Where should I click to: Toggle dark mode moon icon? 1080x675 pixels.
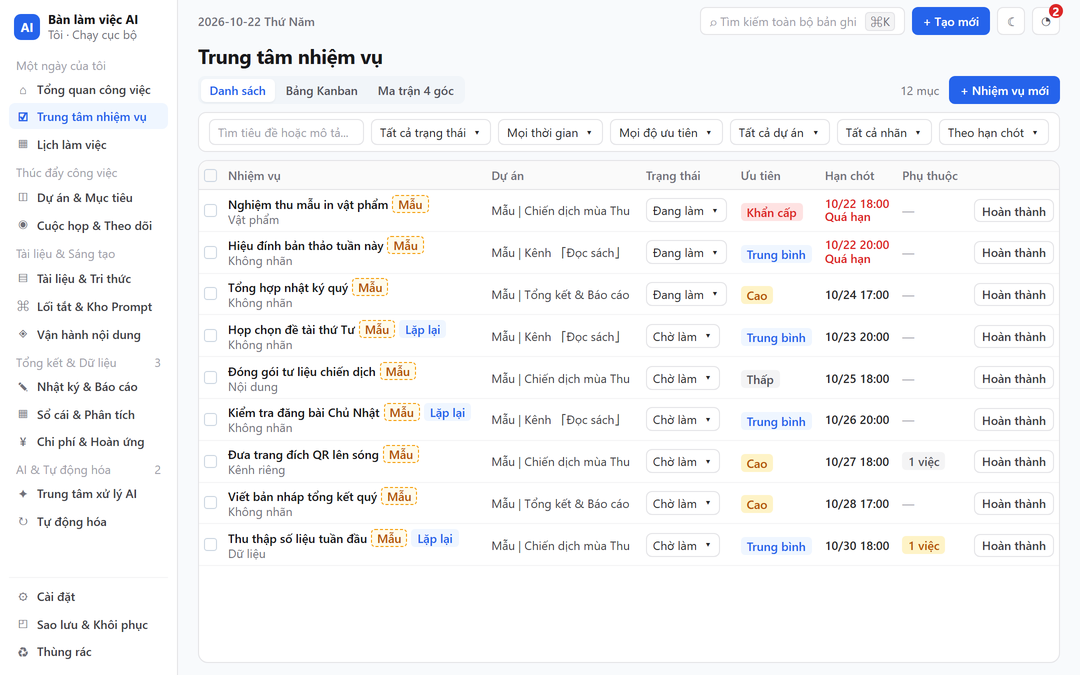pos(1010,21)
